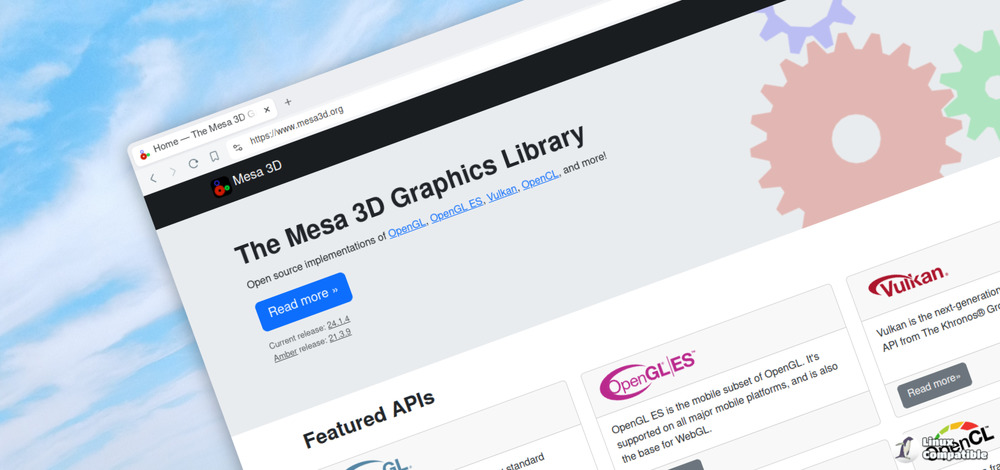
Task: Click the browser back arrow
Action: (153, 178)
